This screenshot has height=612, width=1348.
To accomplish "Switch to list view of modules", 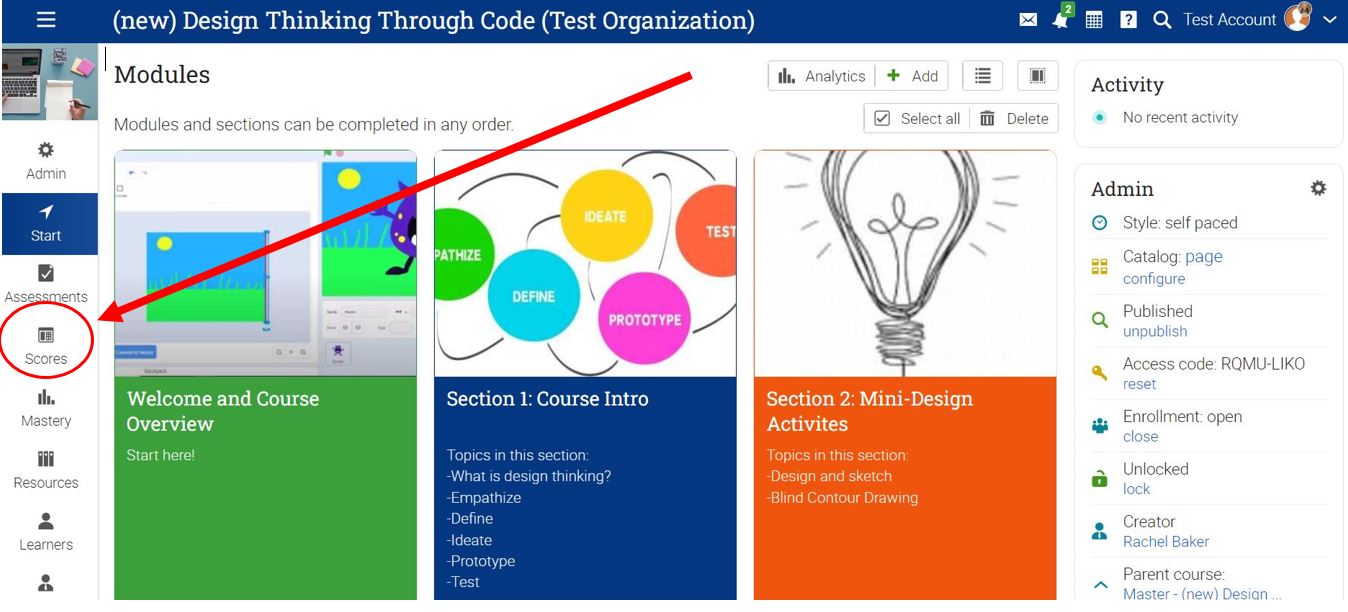I will point(983,76).
